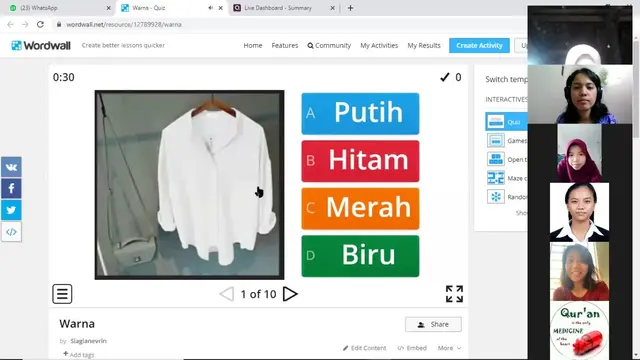The image size is (640, 360).
Task: Share on Facebook sidebar icon
Action: coord(11,188)
